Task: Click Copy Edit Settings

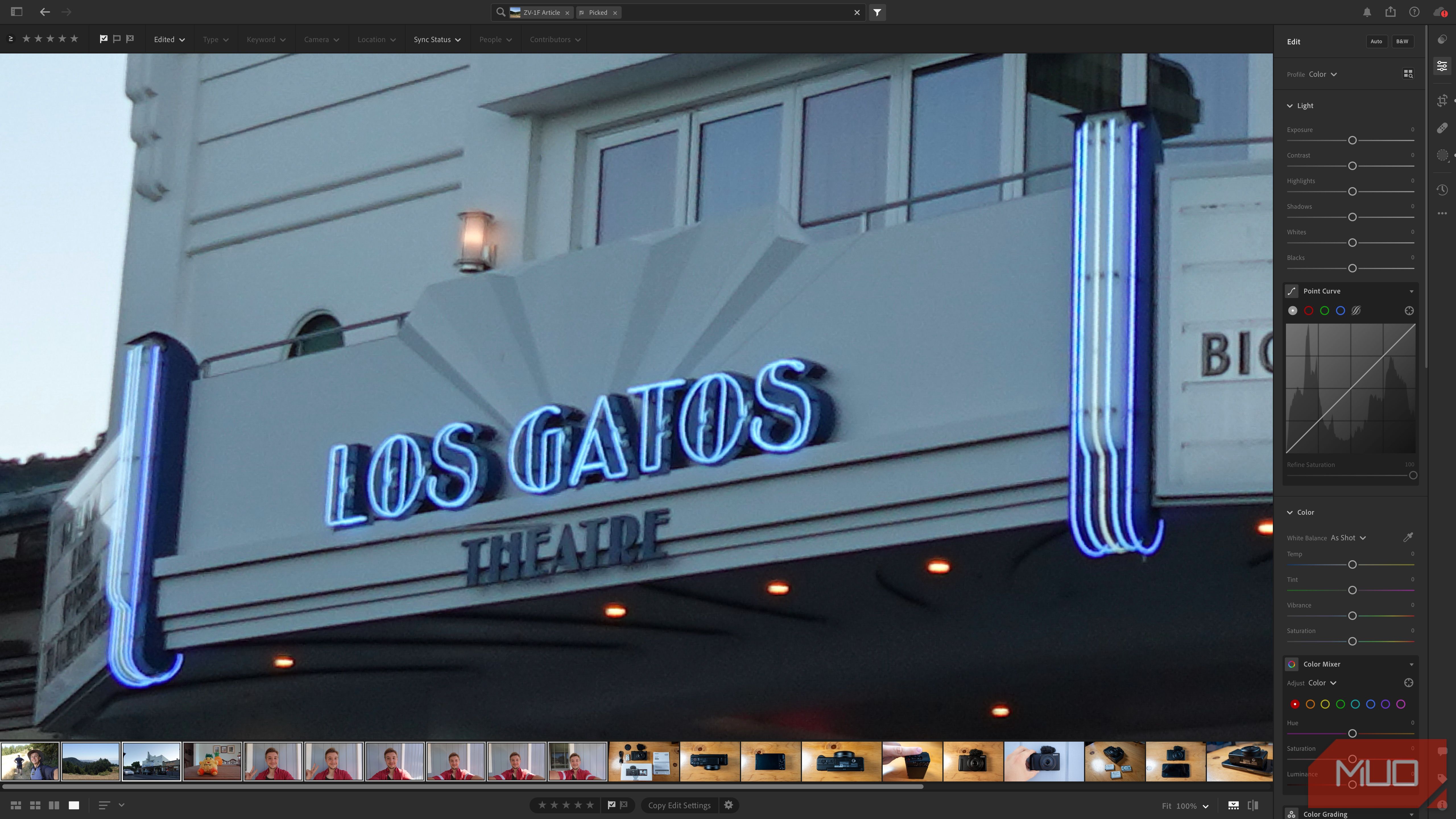Action: pos(679,805)
